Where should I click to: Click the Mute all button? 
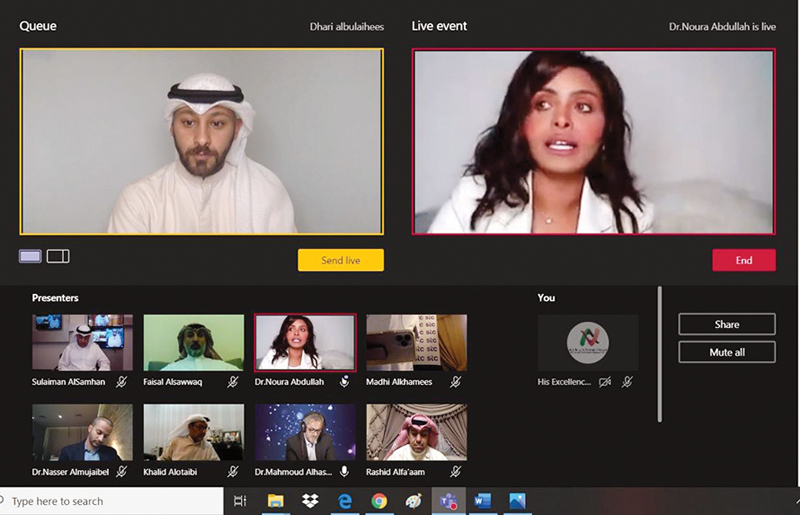pos(727,352)
